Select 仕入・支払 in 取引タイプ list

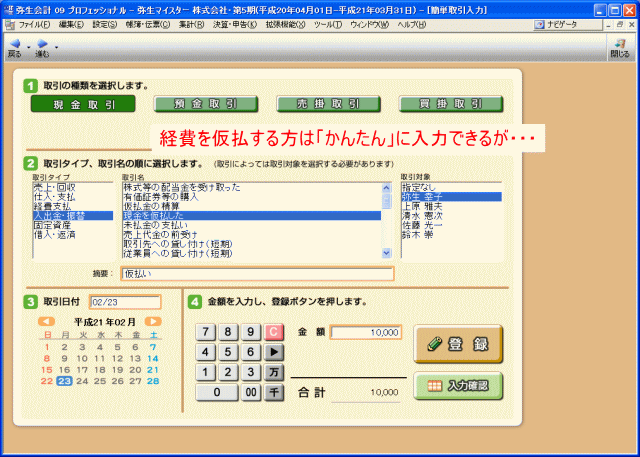pyautogui.click(x=73, y=197)
